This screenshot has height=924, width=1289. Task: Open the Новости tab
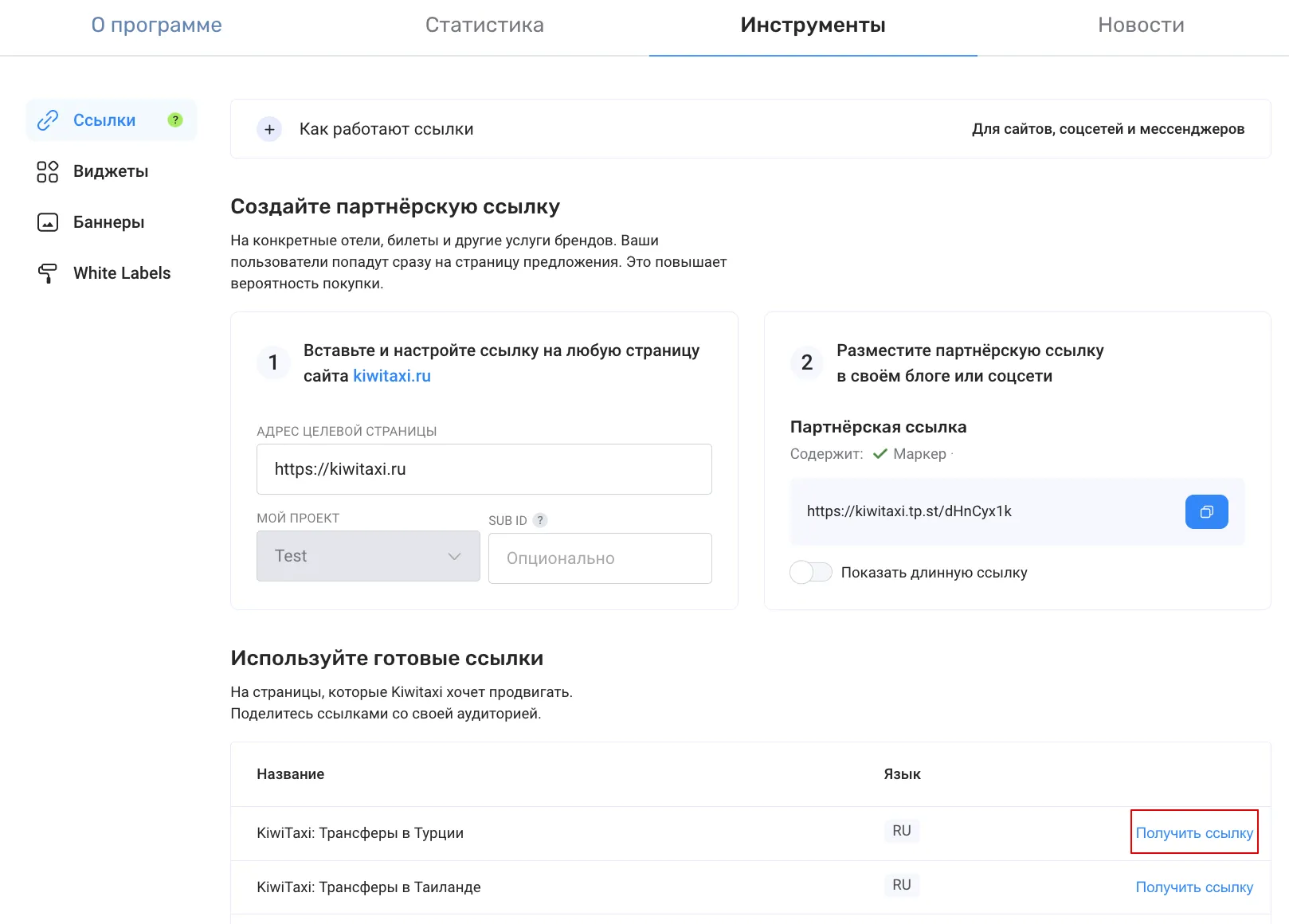click(x=1141, y=25)
